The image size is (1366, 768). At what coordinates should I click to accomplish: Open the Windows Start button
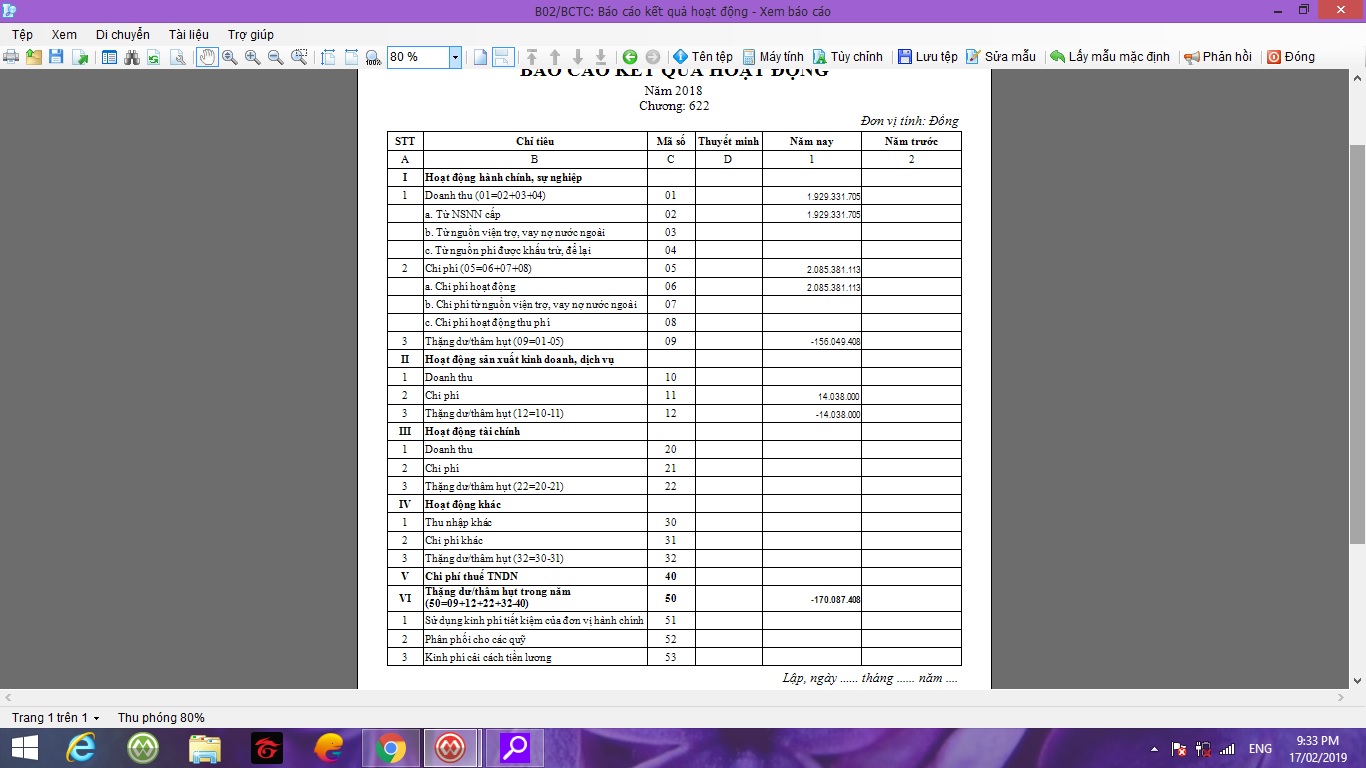point(23,748)
